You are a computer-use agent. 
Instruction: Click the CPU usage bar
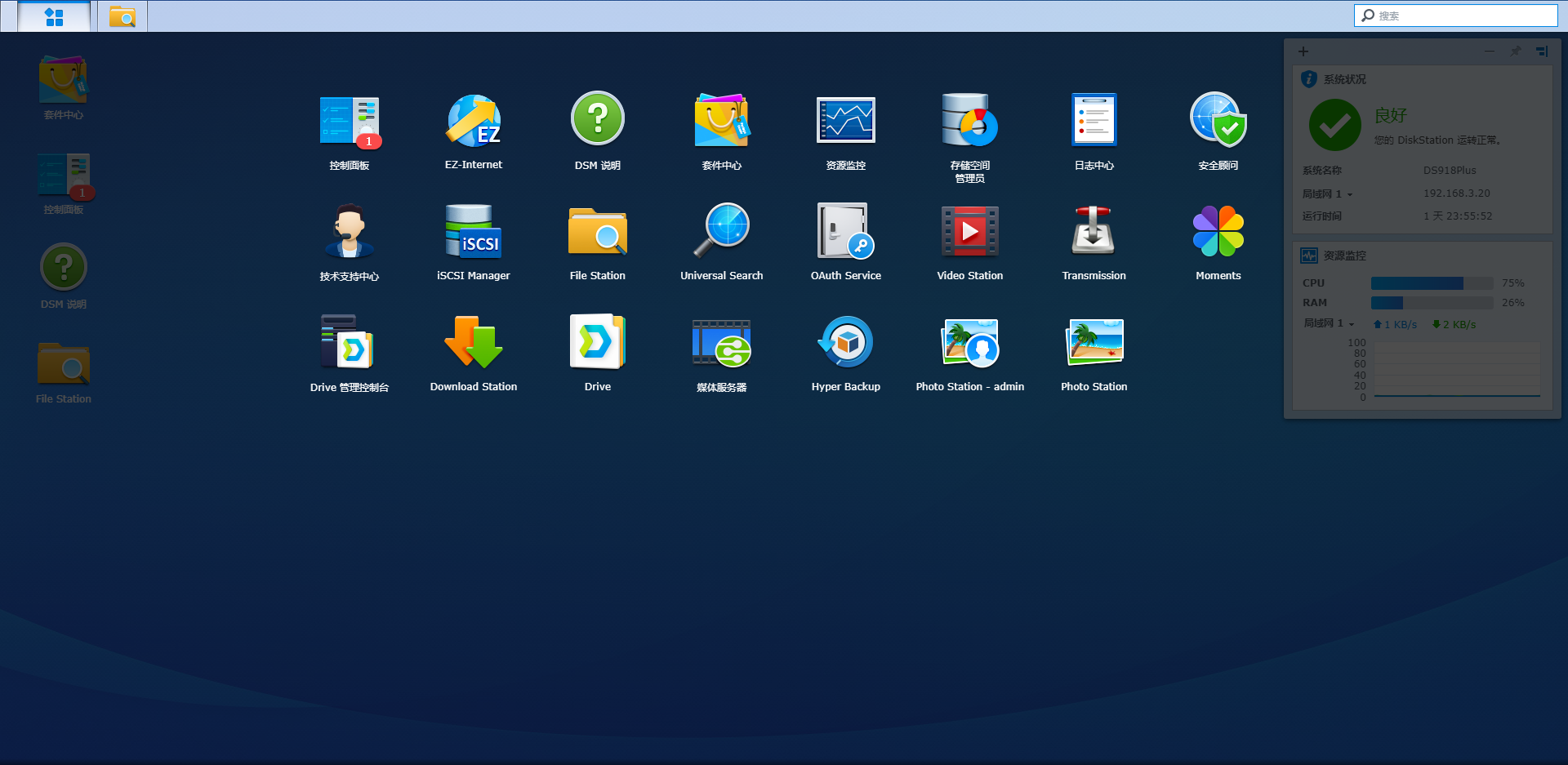1432,283
